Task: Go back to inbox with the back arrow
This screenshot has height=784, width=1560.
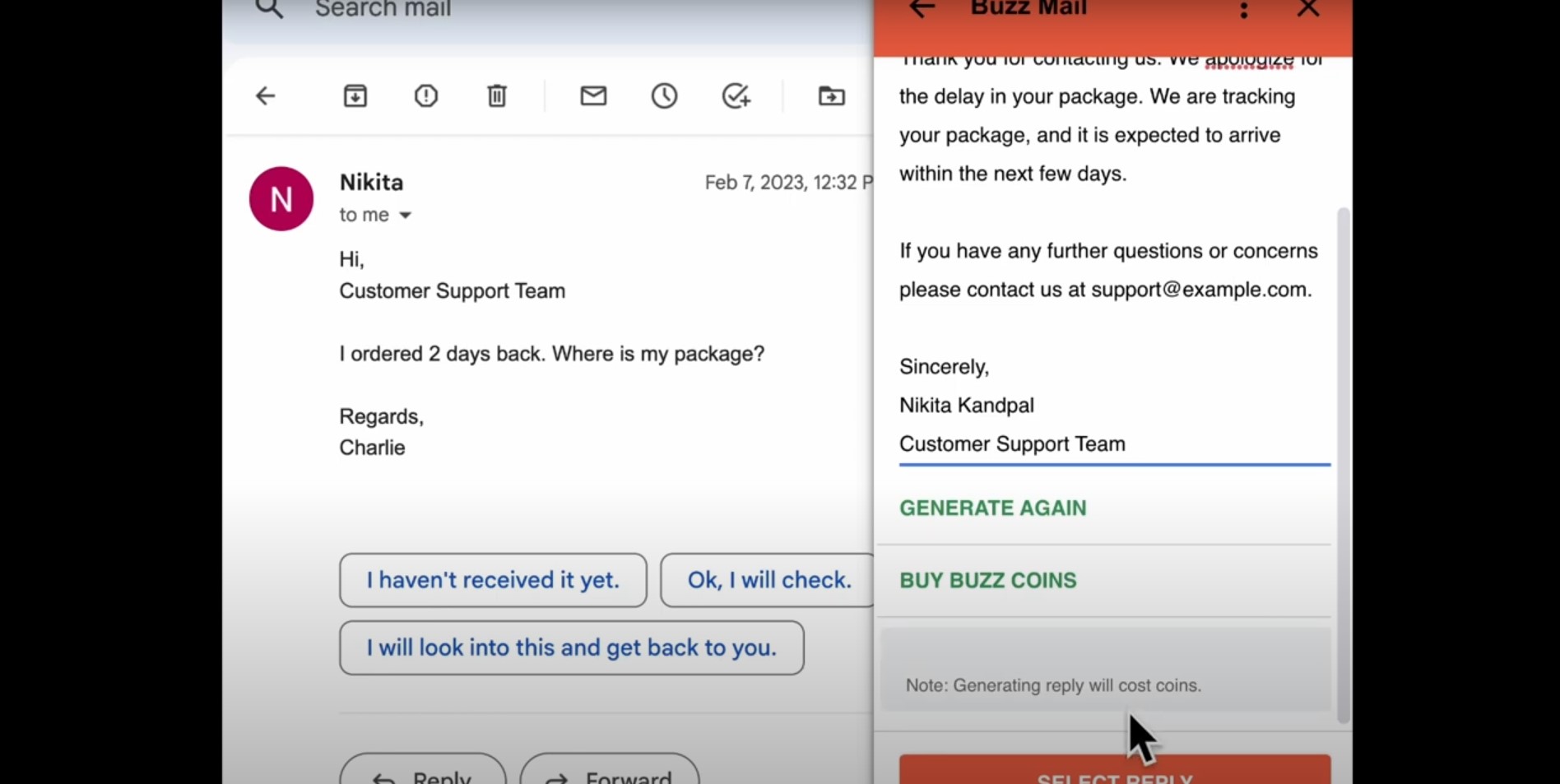Action: pyautogui.click(x=265, y=96)
